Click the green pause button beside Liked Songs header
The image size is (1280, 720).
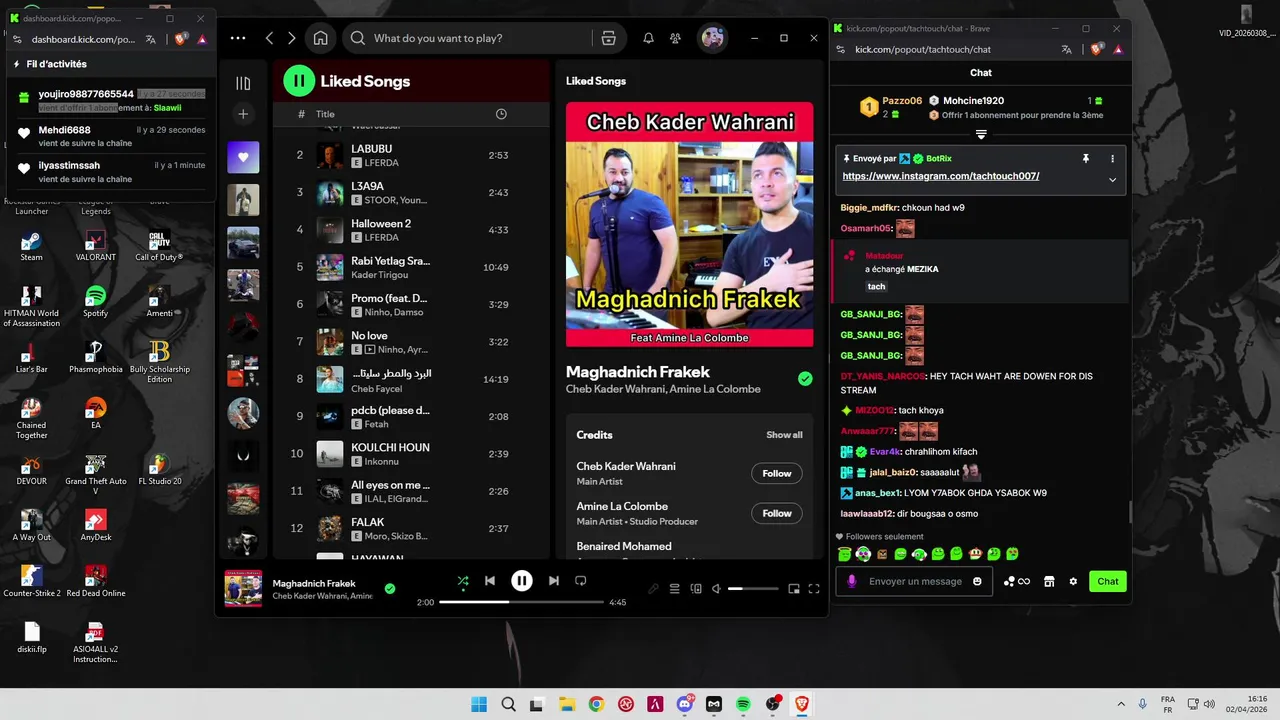[x=299, y=81]
